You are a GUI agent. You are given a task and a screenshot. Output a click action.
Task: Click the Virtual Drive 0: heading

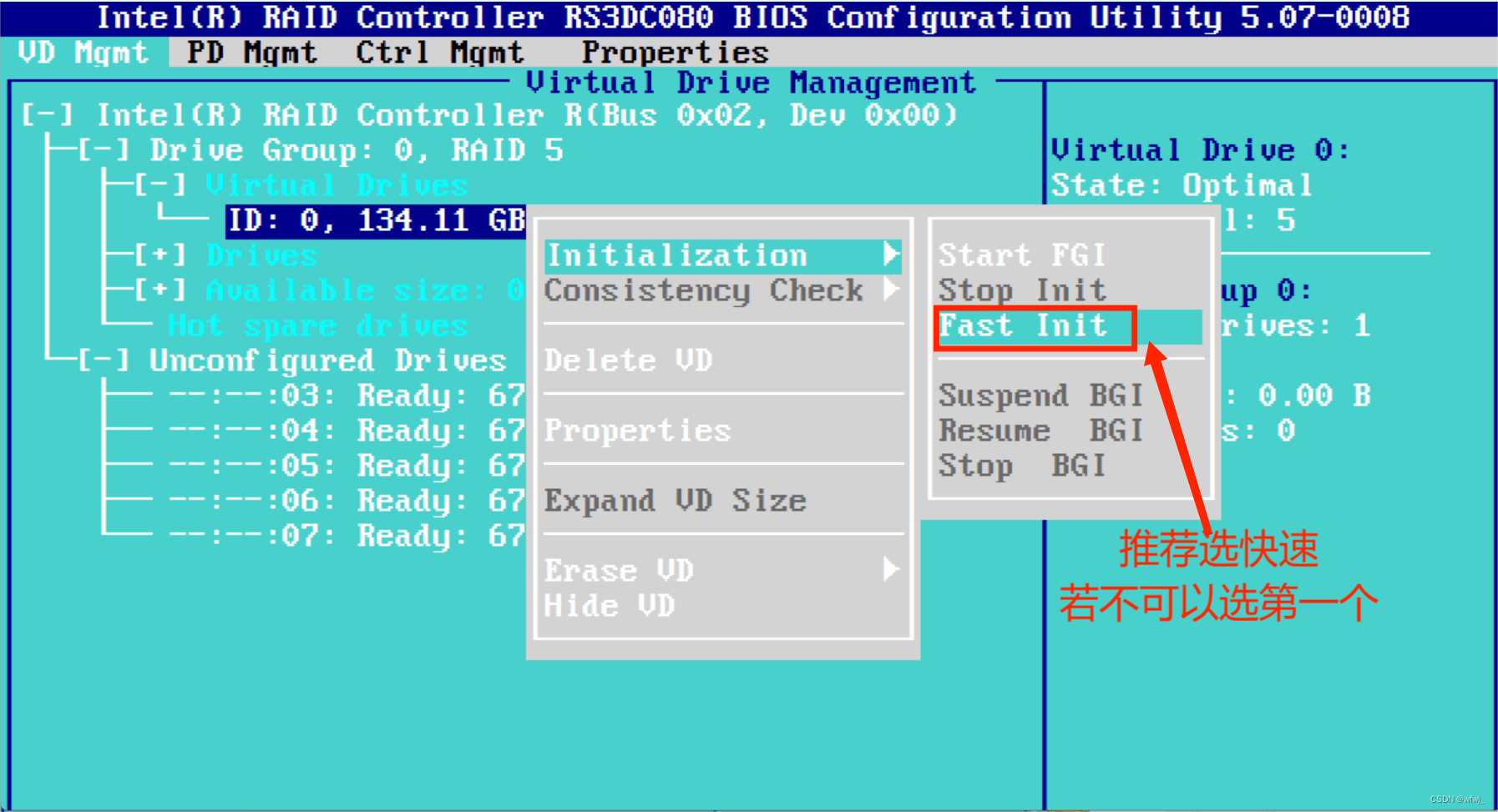pos(1200,150)
